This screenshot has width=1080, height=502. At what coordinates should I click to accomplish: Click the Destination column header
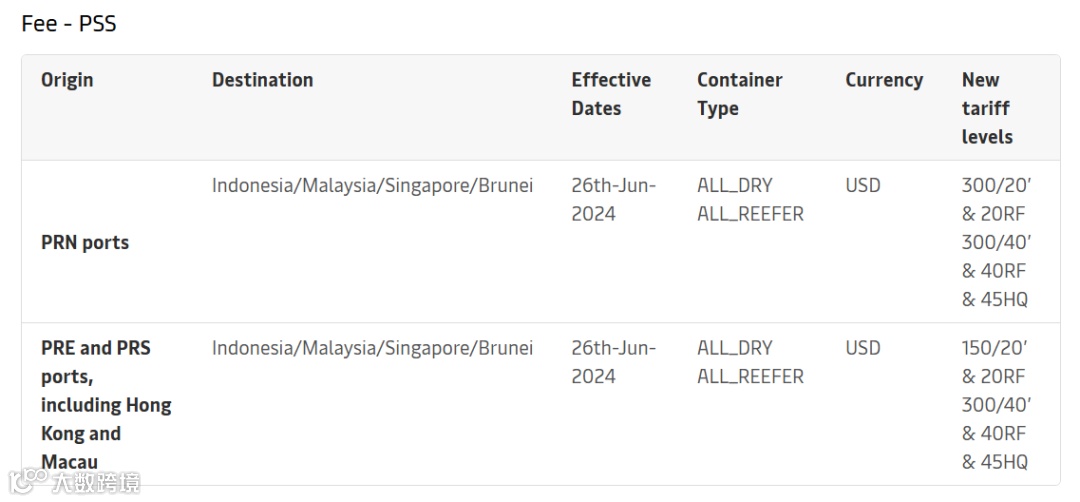[x=262, y=80]
